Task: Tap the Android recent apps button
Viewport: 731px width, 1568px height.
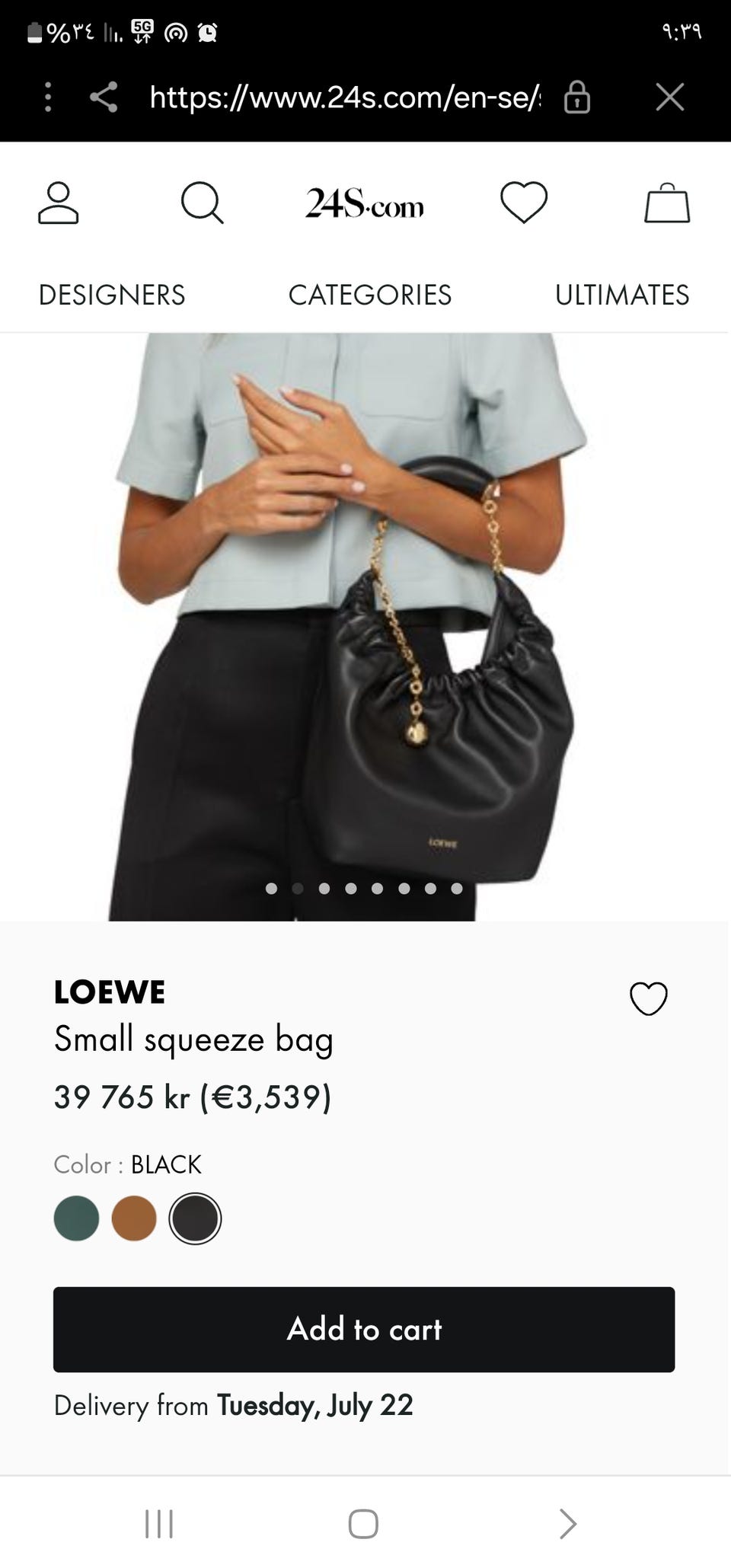Action: click(x=159, y=1524)
